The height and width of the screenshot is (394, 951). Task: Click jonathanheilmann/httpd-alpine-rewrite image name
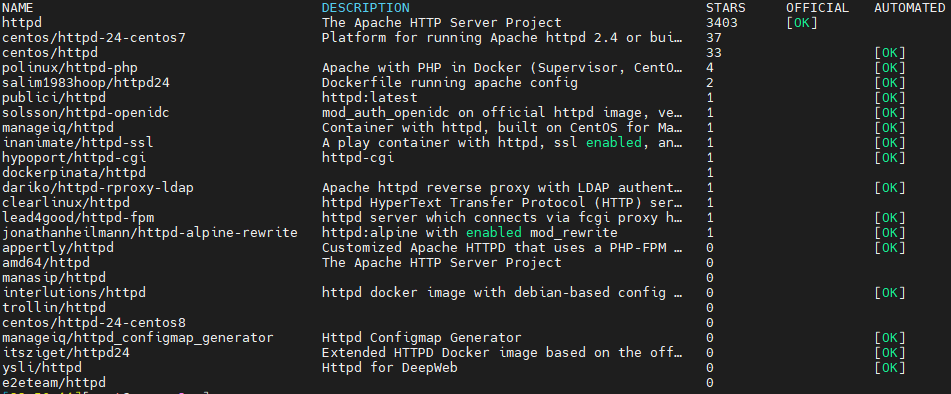coord(150,233)
